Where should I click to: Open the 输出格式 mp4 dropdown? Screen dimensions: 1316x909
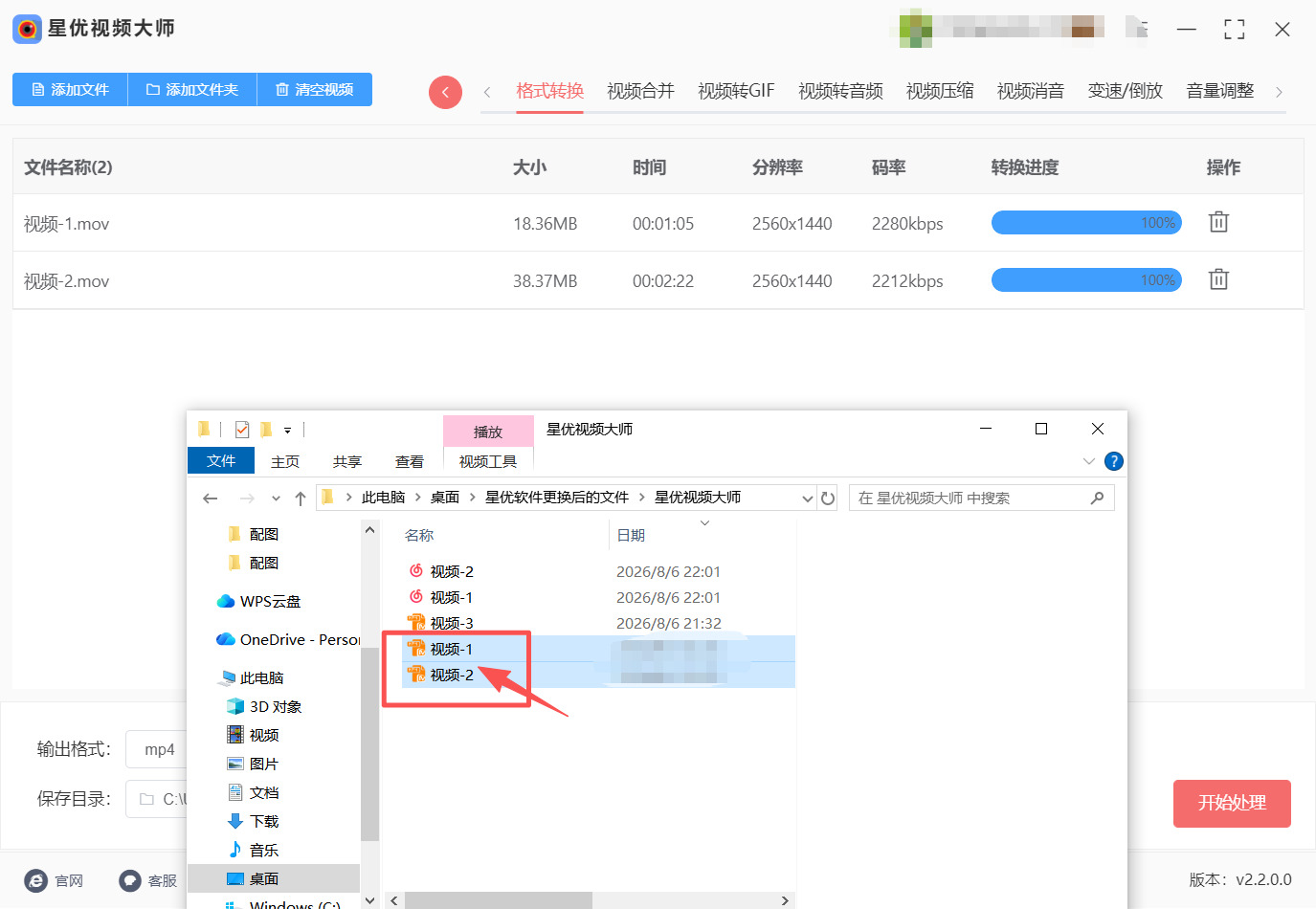tap(157, 749)
